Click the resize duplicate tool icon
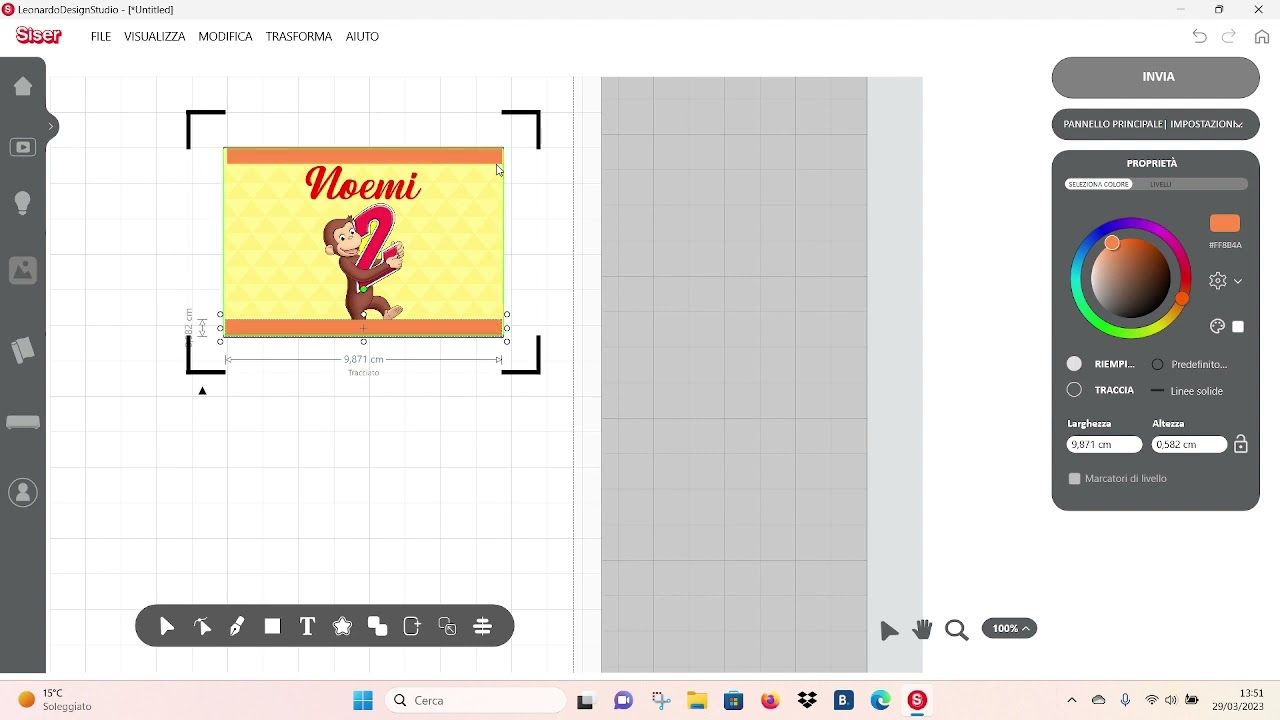Screen dimensions: 1280x720 pos(447,627)
